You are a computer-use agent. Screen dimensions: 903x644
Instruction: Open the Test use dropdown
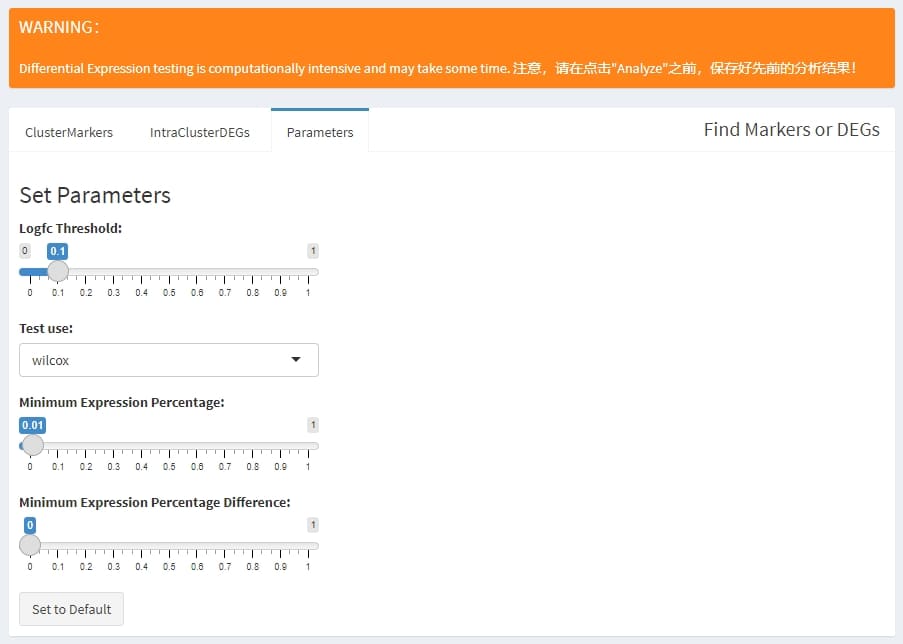(x=168, y=360)
